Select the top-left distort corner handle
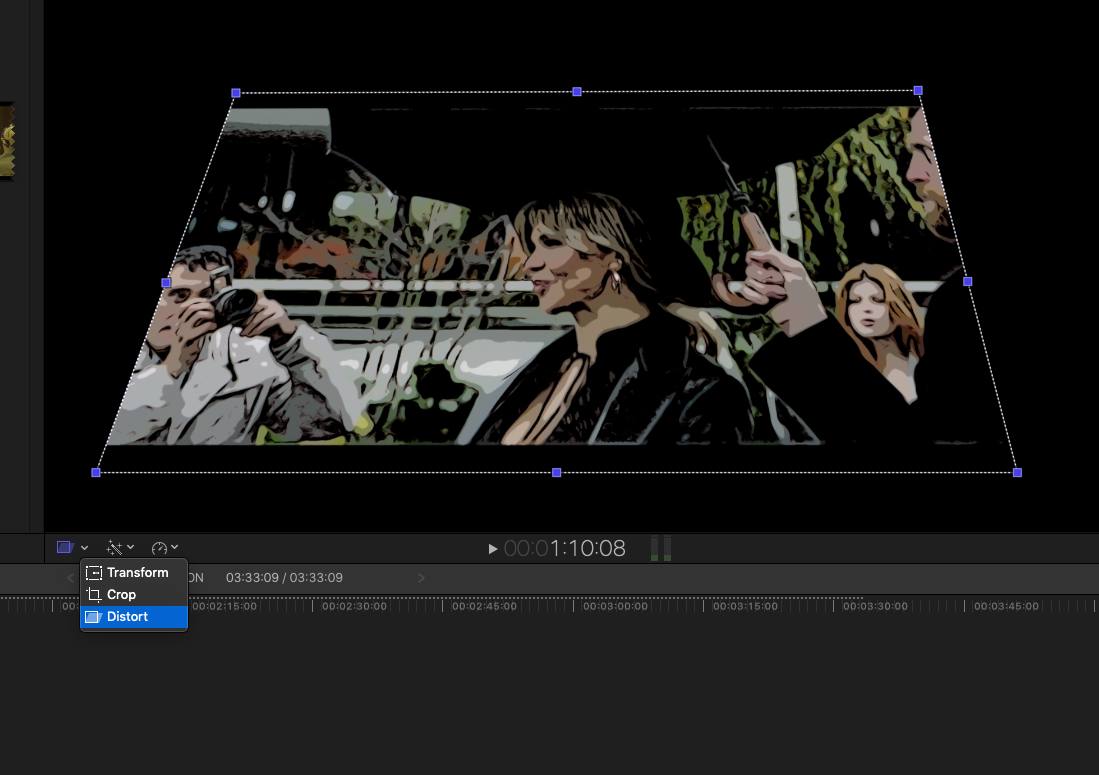The height and width of the screenshot is (775, 1099). [x=236, y=92]
